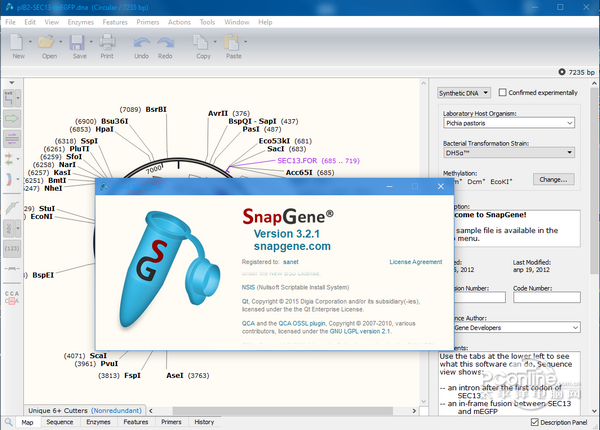
Task: Open the Bacterial Transformation Strain dropdown
Action: 508,152
